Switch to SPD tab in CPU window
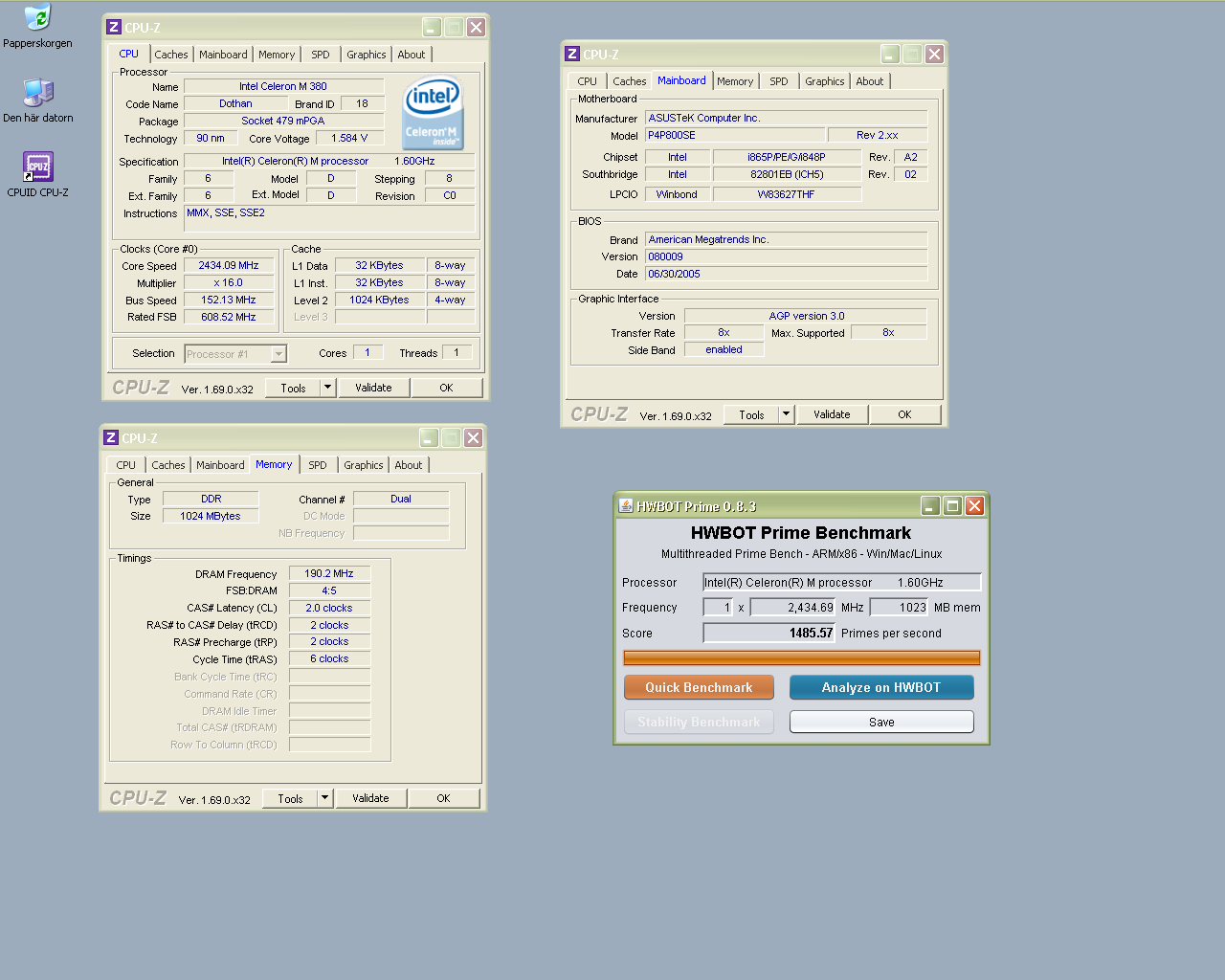The width and height of the screenshot is (1225, 980). click(x=321, y=55)
